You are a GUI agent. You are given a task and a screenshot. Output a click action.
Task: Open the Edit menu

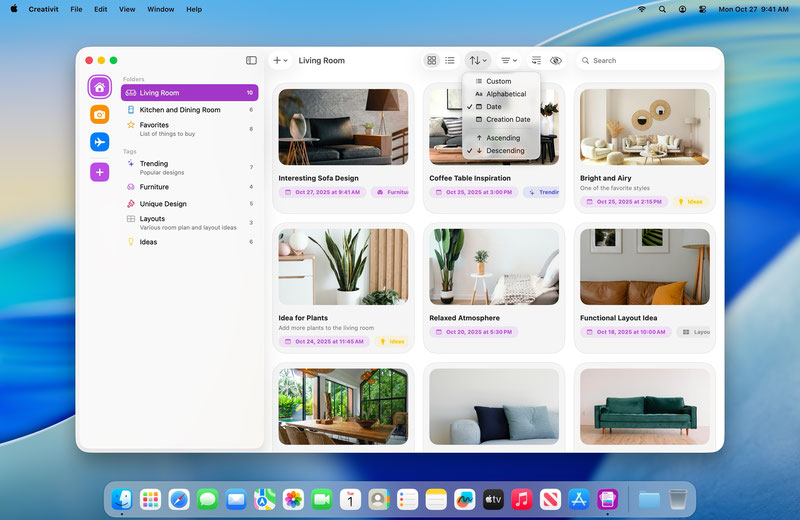(101, 9)
